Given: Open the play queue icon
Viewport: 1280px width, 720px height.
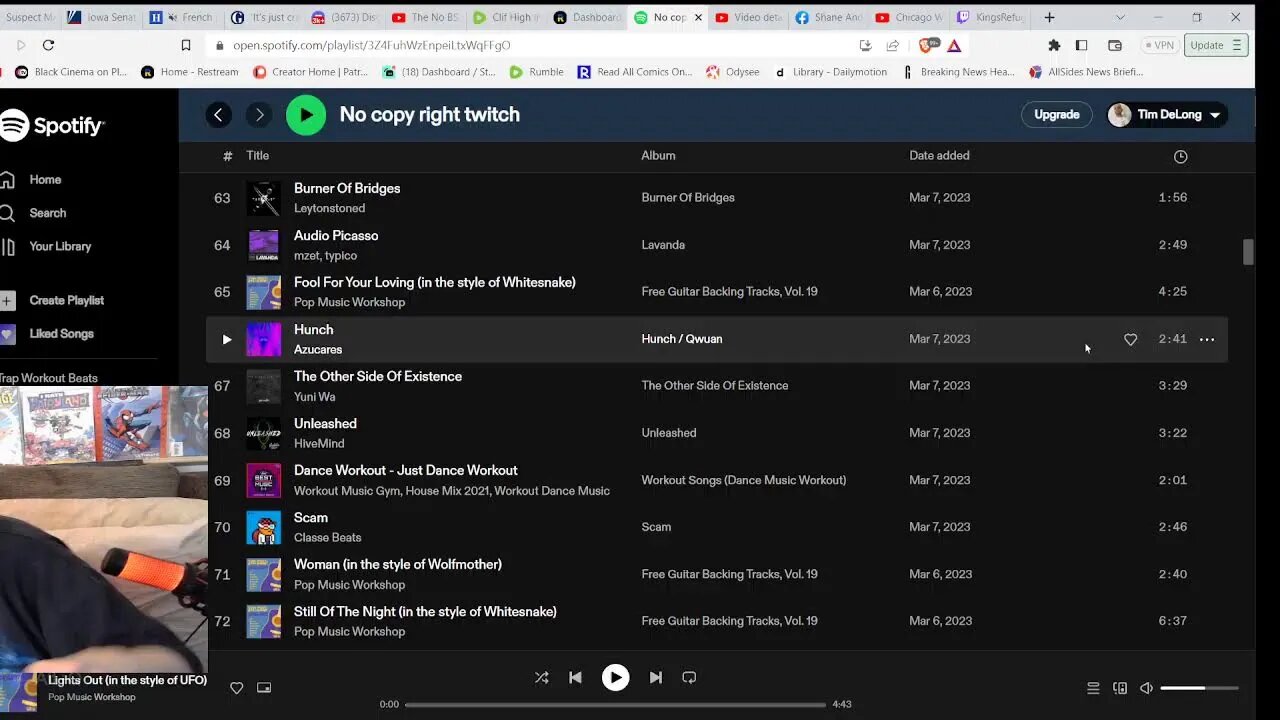Looking at the screenshot, I should pos(1093,688).
